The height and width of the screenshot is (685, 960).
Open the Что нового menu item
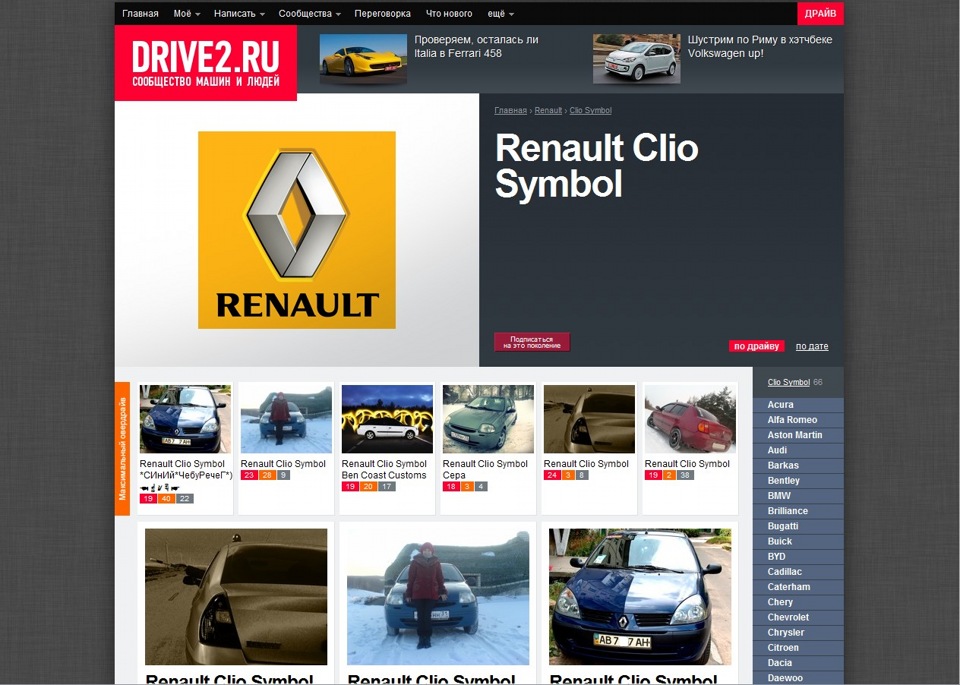click(449, 13)
